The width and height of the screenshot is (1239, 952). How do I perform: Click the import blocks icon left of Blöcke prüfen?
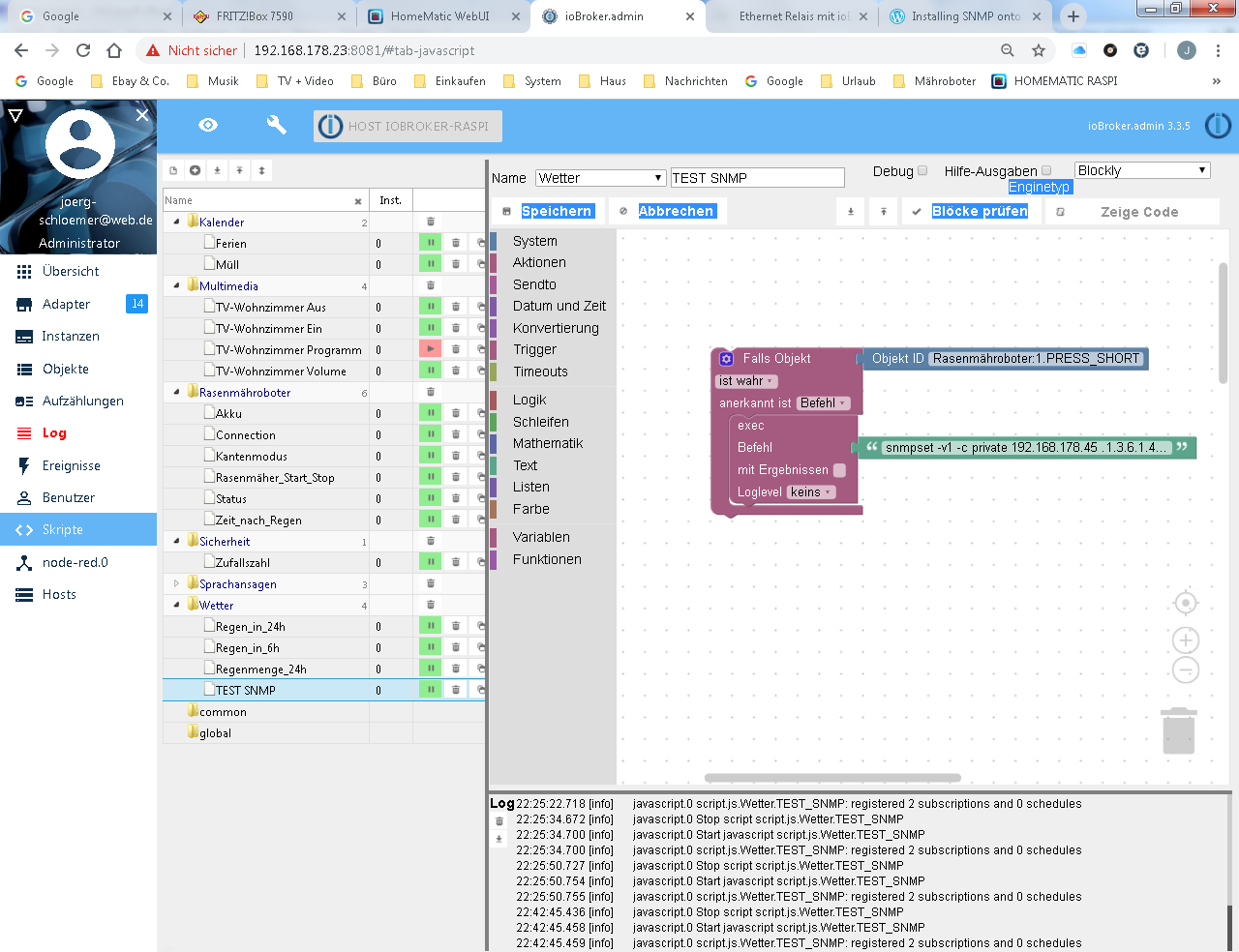[x=851, y=211]
